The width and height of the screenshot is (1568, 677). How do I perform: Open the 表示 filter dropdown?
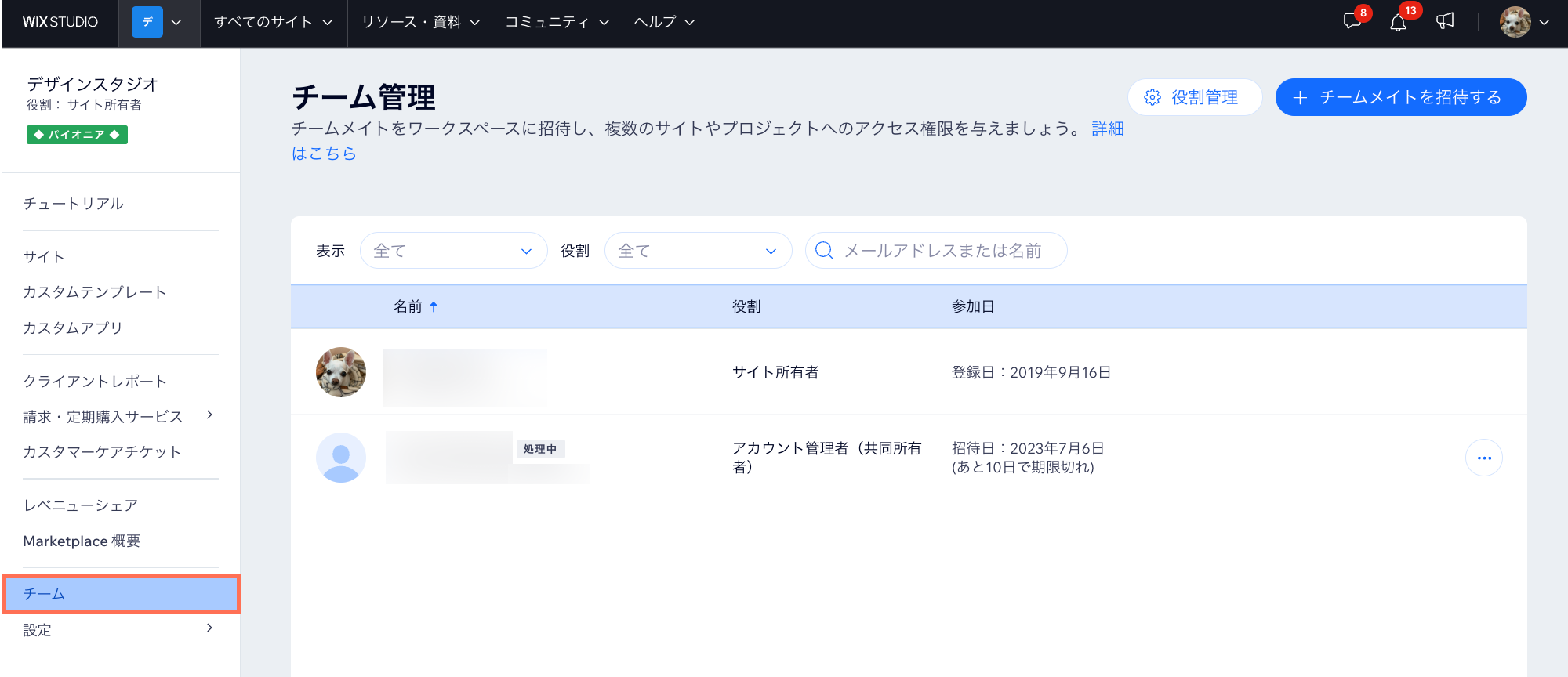[x=453, y=251]
